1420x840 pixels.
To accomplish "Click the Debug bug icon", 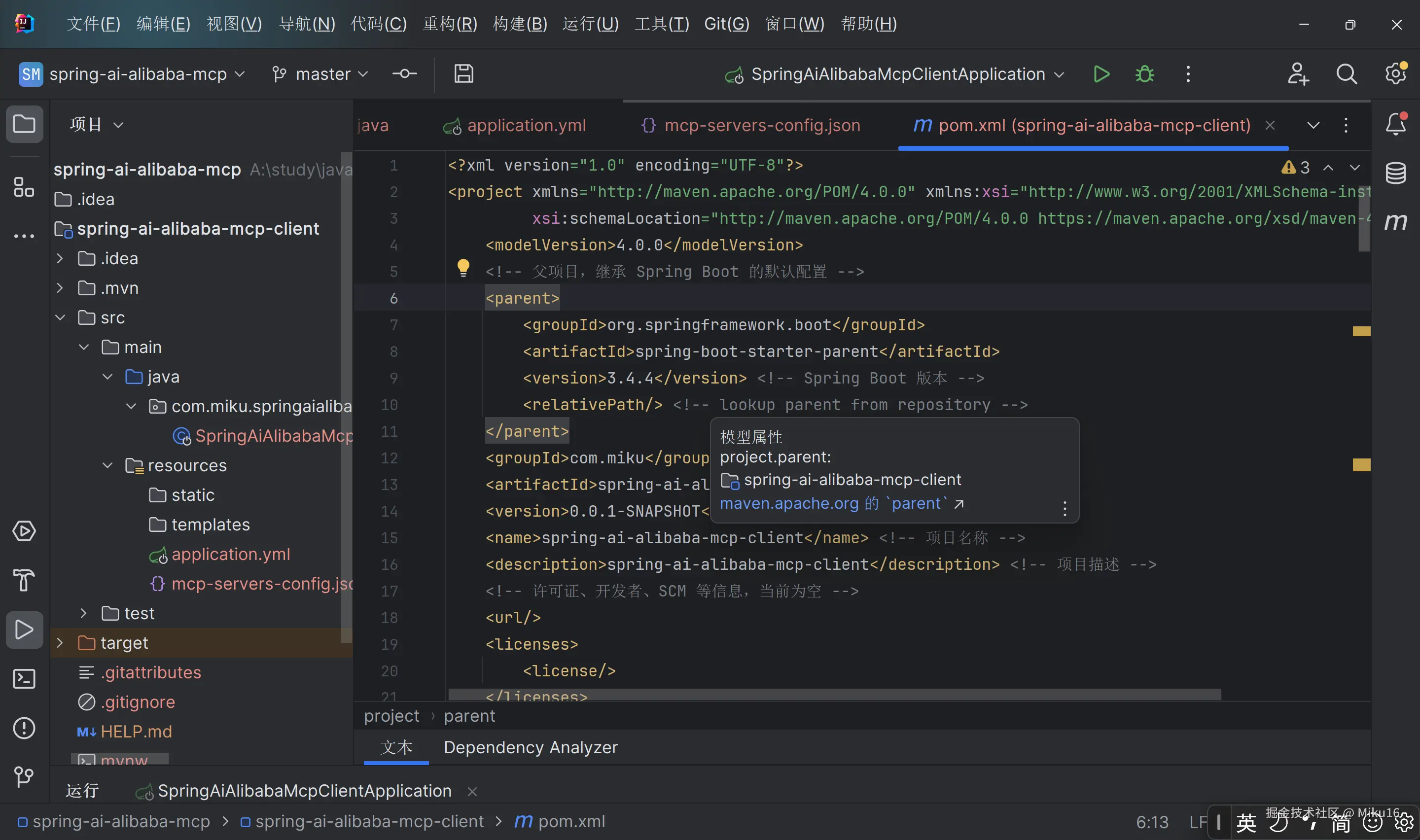I will coord(1144,74).
